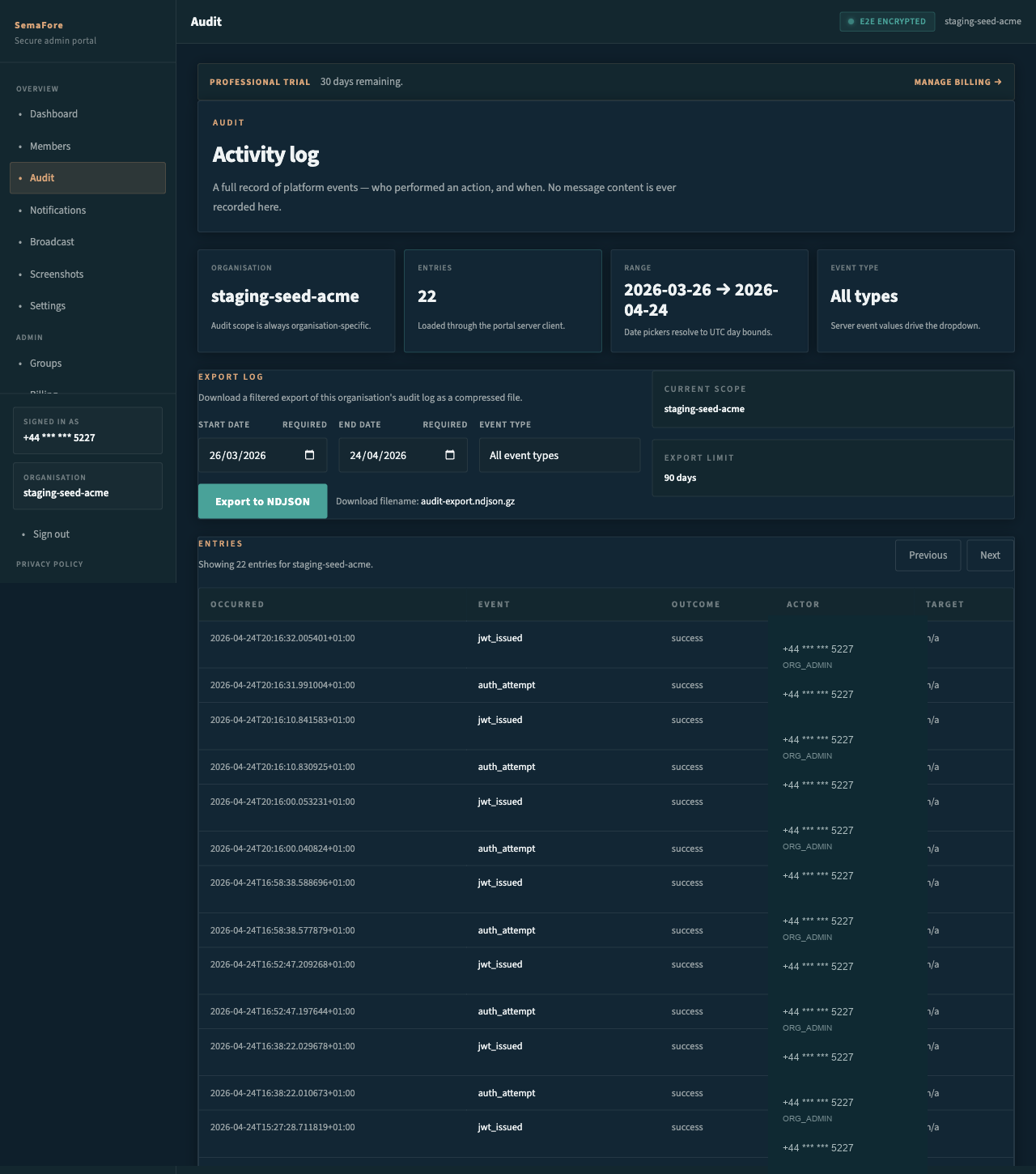Image resolution: width=1036 pixels, height=1174 pixels.
Task: Open Settings from the sidebar
Action: [x=48, y=305]
